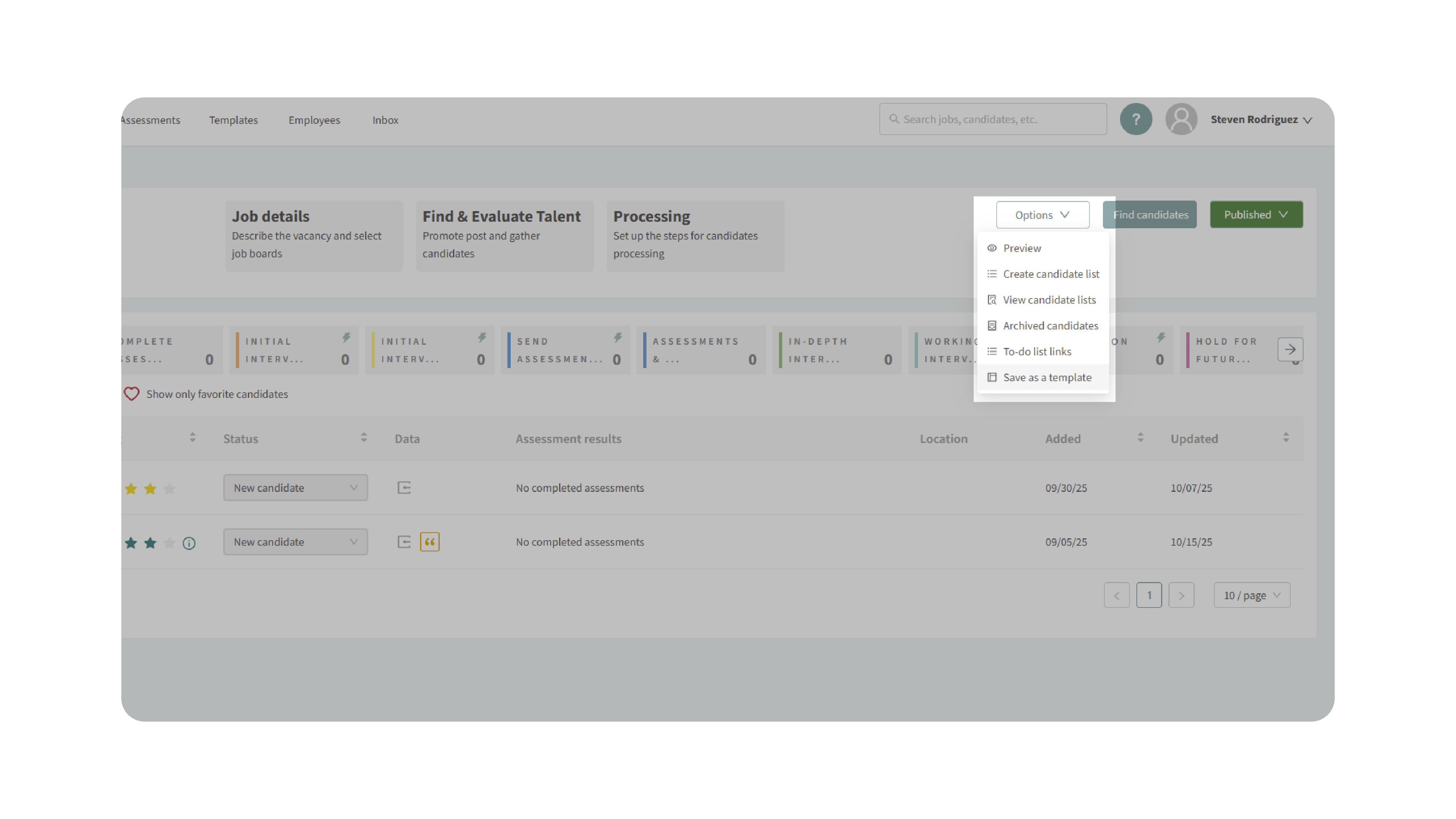1456x819 pixels.
Task: Set third star rating for second candidate
Action: [x=170, y=543]
